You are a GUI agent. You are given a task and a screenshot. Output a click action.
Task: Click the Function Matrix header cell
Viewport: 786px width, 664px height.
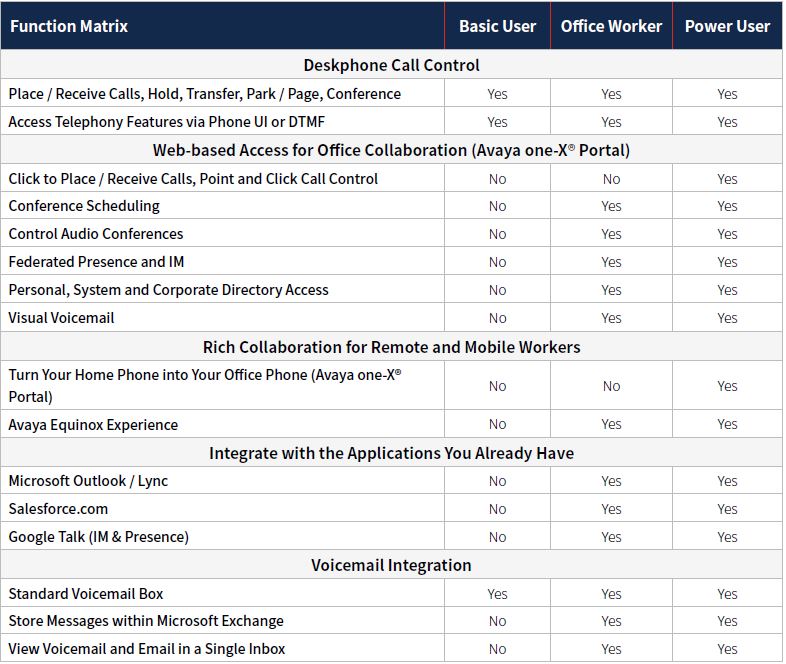69,26
